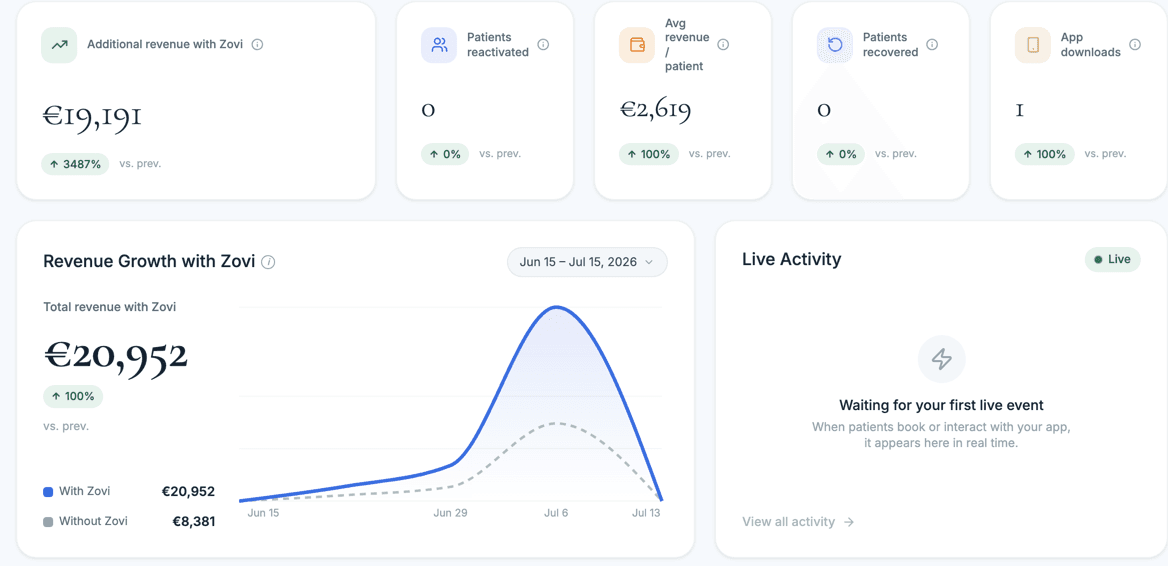
Task: Click the dashed Without Zovi curve peak
Action: click(556, 423)
